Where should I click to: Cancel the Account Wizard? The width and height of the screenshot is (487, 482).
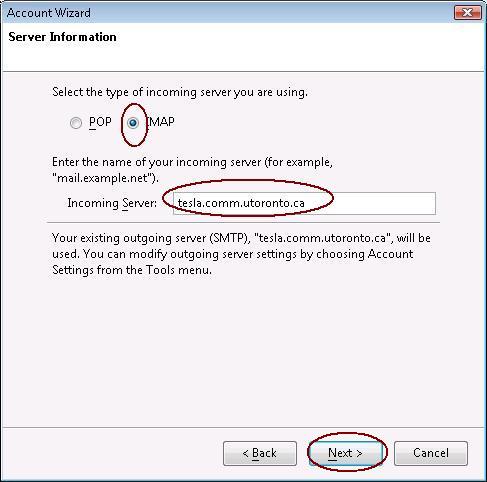point(431,453)
